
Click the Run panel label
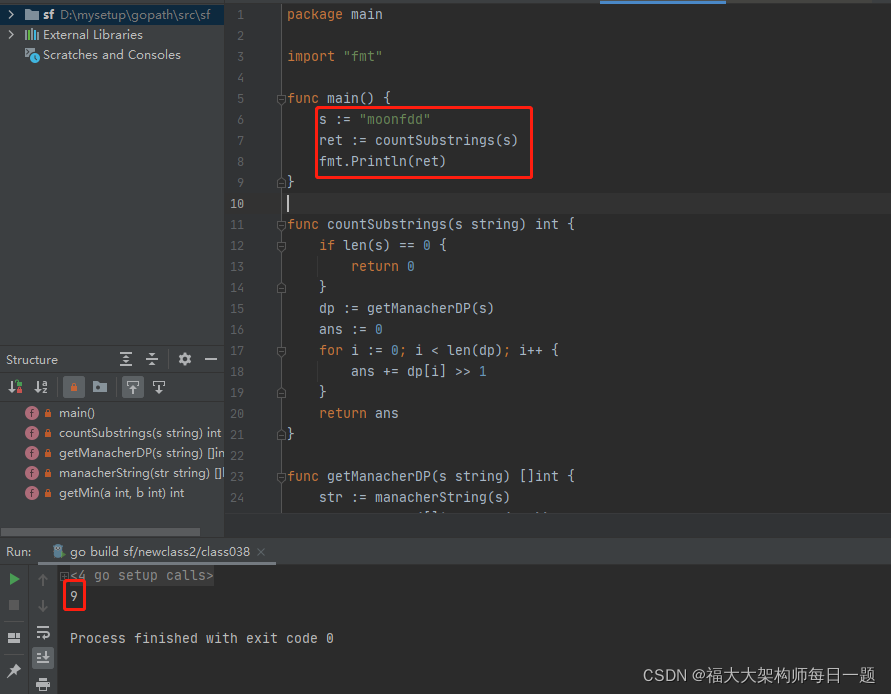click(x=19, y=552)
